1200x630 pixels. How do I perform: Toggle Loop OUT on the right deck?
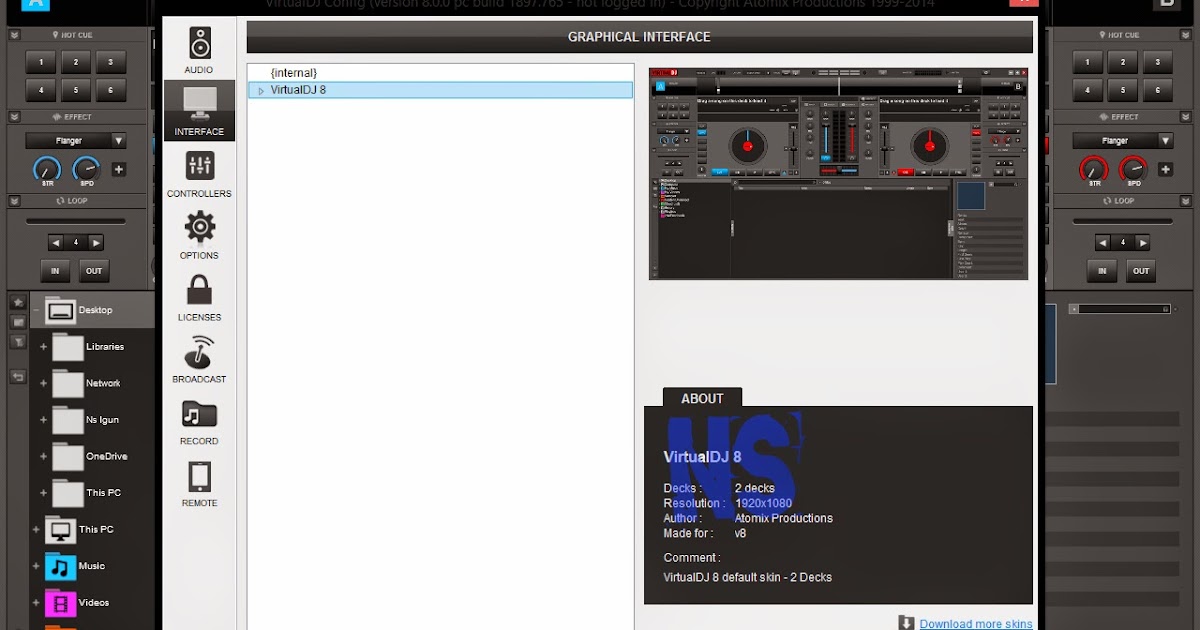[1141, 270]
